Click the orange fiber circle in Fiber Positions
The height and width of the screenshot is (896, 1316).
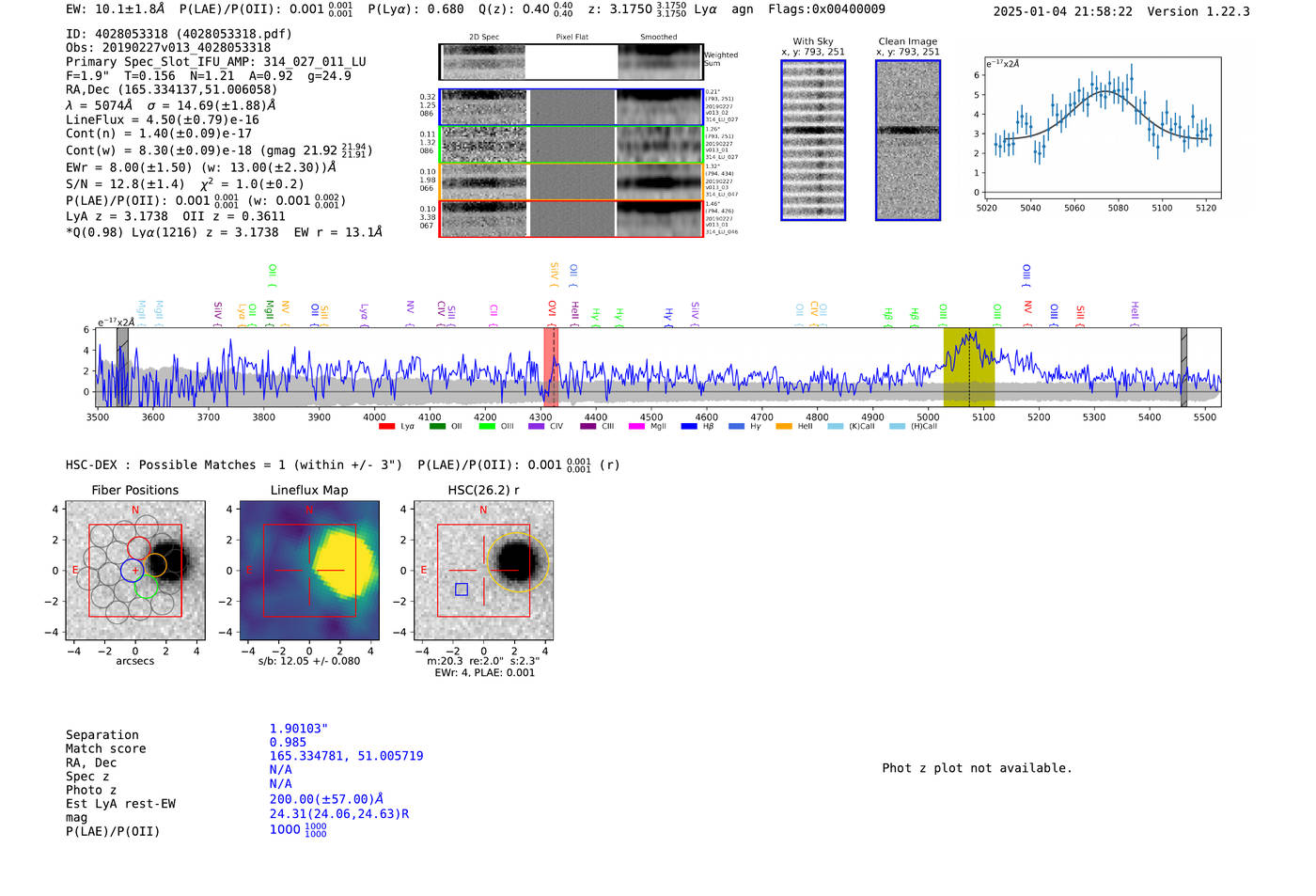click(155, 564)
